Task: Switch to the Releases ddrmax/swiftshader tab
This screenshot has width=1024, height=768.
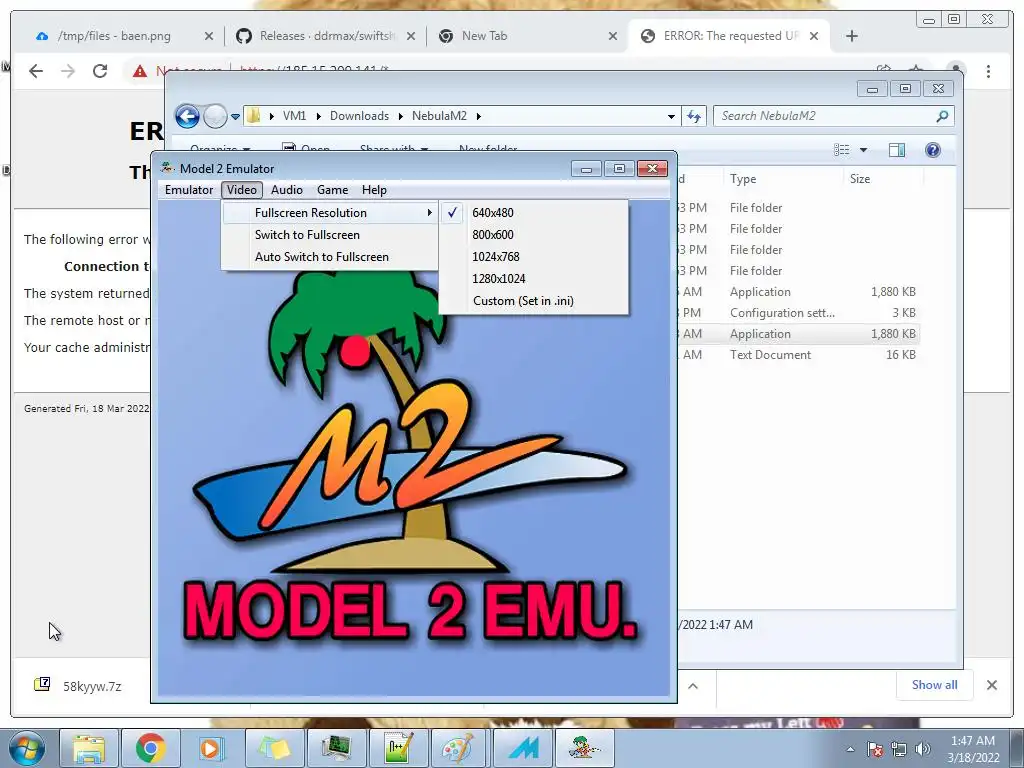Action: pos(327,36)
